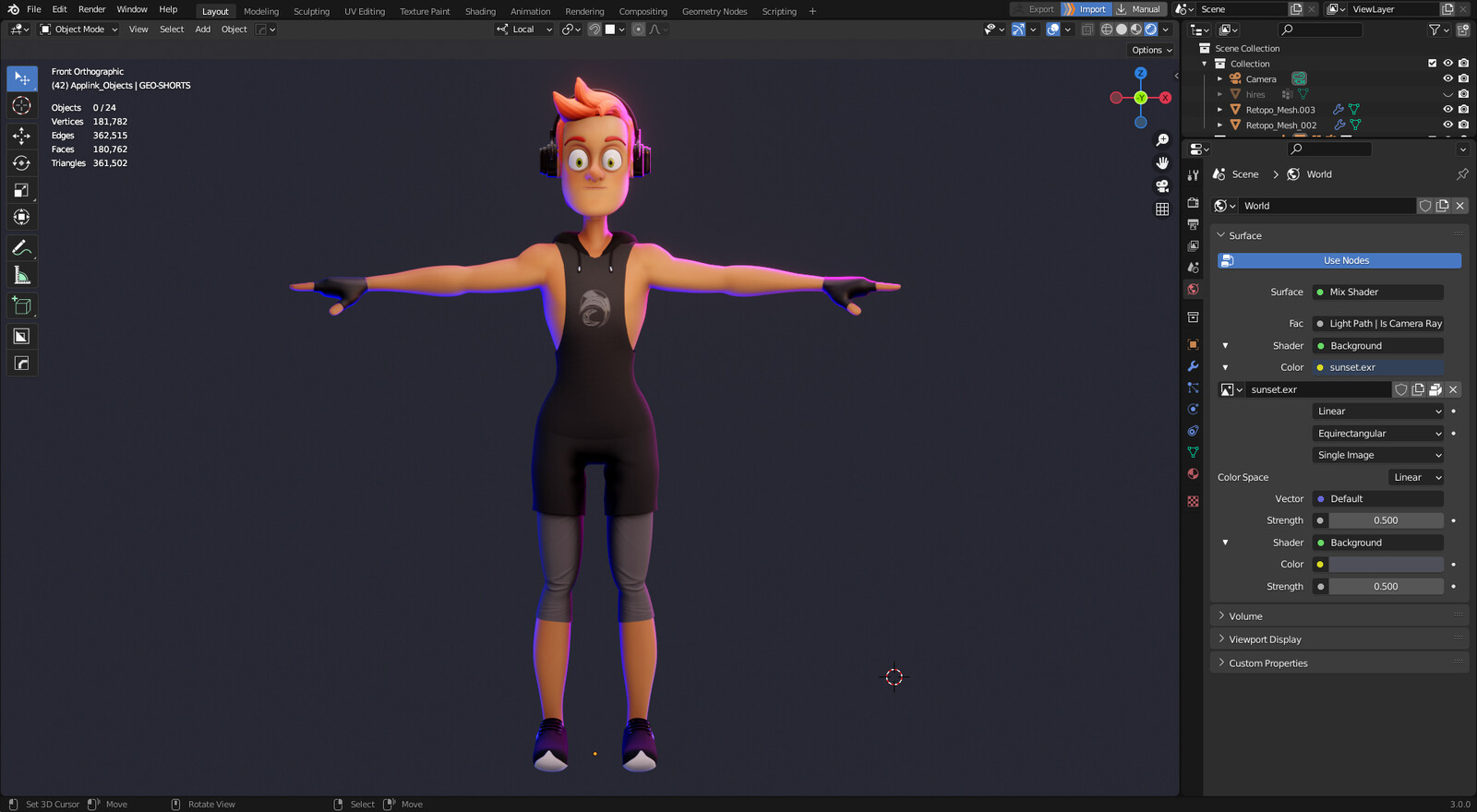Switch to the UV Editing workspace tab

(365, 11)
